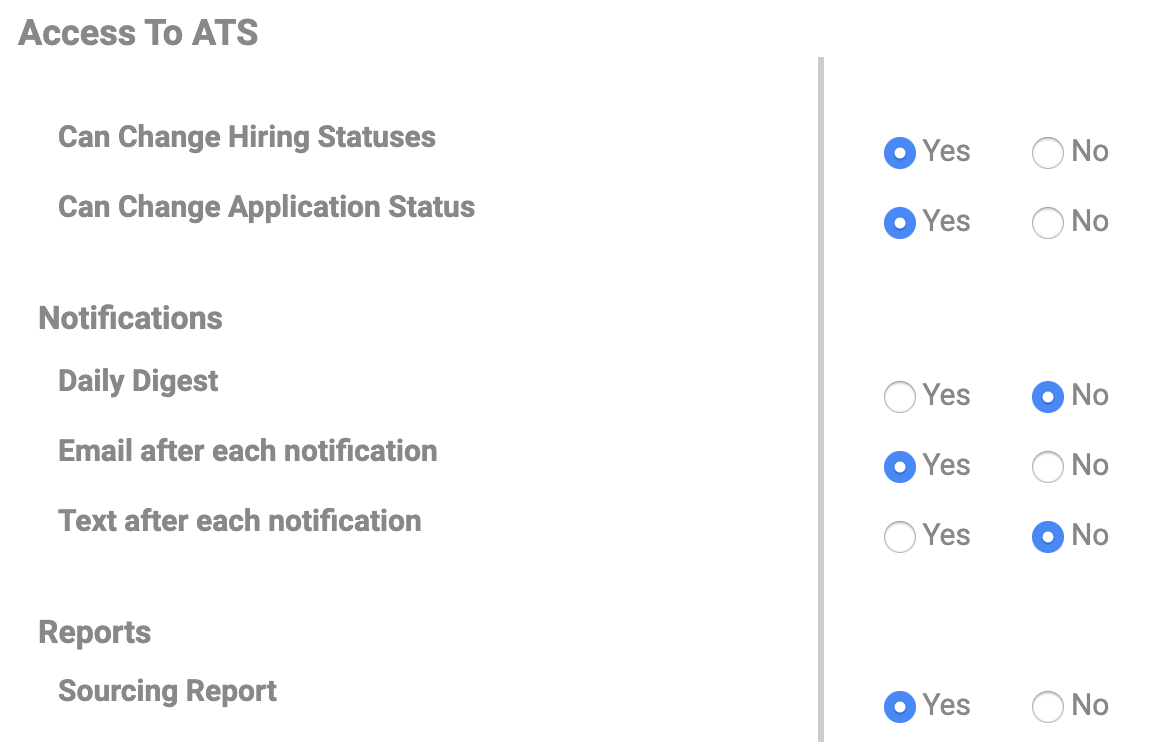Click the Sourcing Report label
The height and width of the screenshot is (742, 1170).
point(167,691)
